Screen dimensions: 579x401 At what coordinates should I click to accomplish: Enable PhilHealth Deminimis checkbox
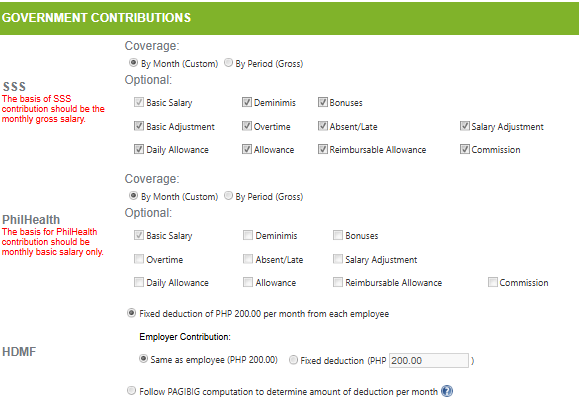tap(248, 235)
